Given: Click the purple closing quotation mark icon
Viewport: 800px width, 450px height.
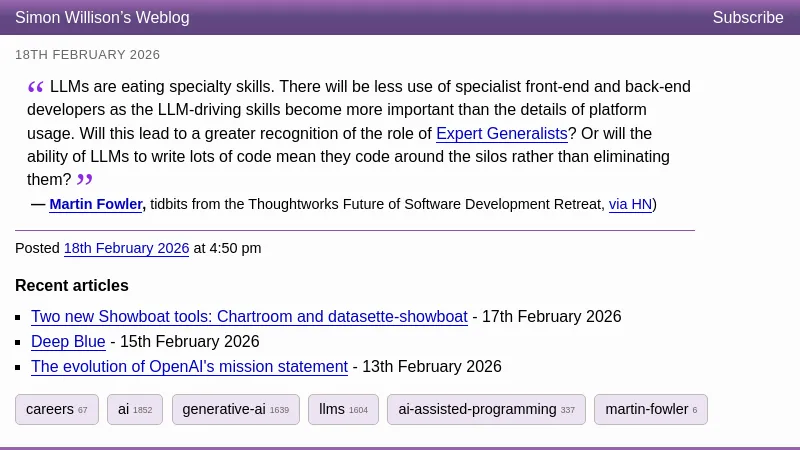Looking at the screenshot, I should coord(85,180).
